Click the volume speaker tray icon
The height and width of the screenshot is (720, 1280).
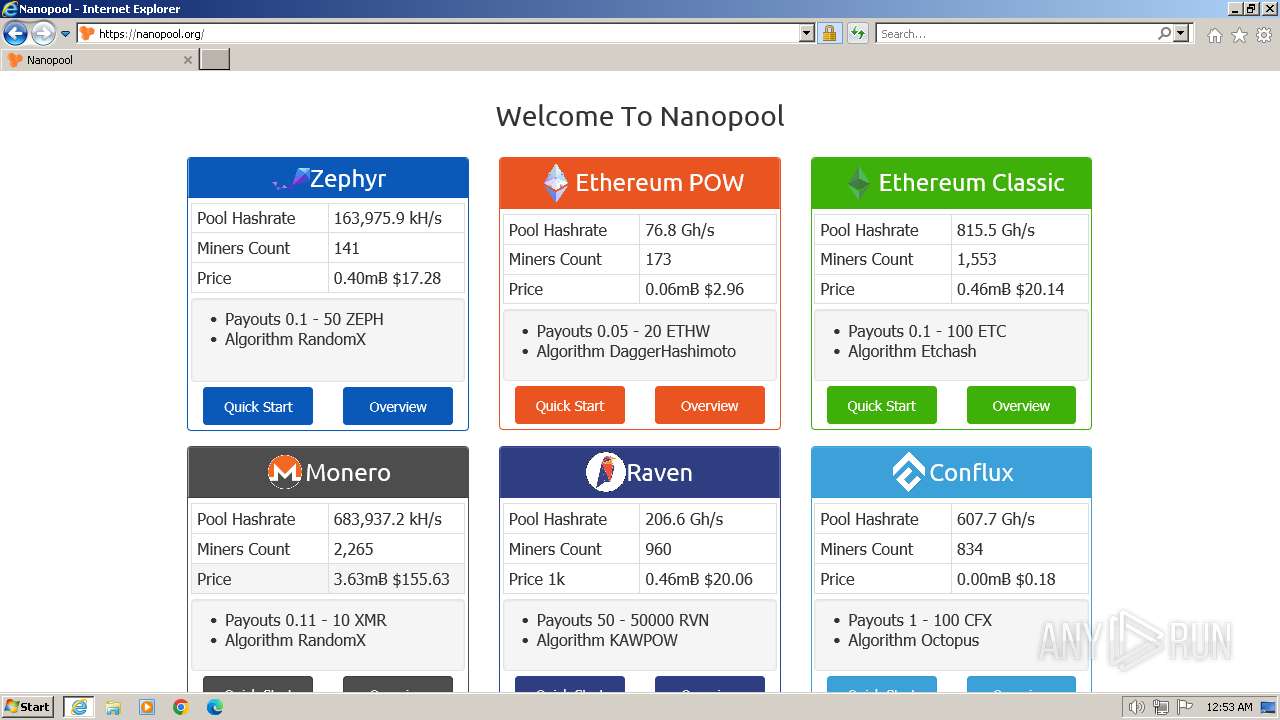click(1137, 707)
